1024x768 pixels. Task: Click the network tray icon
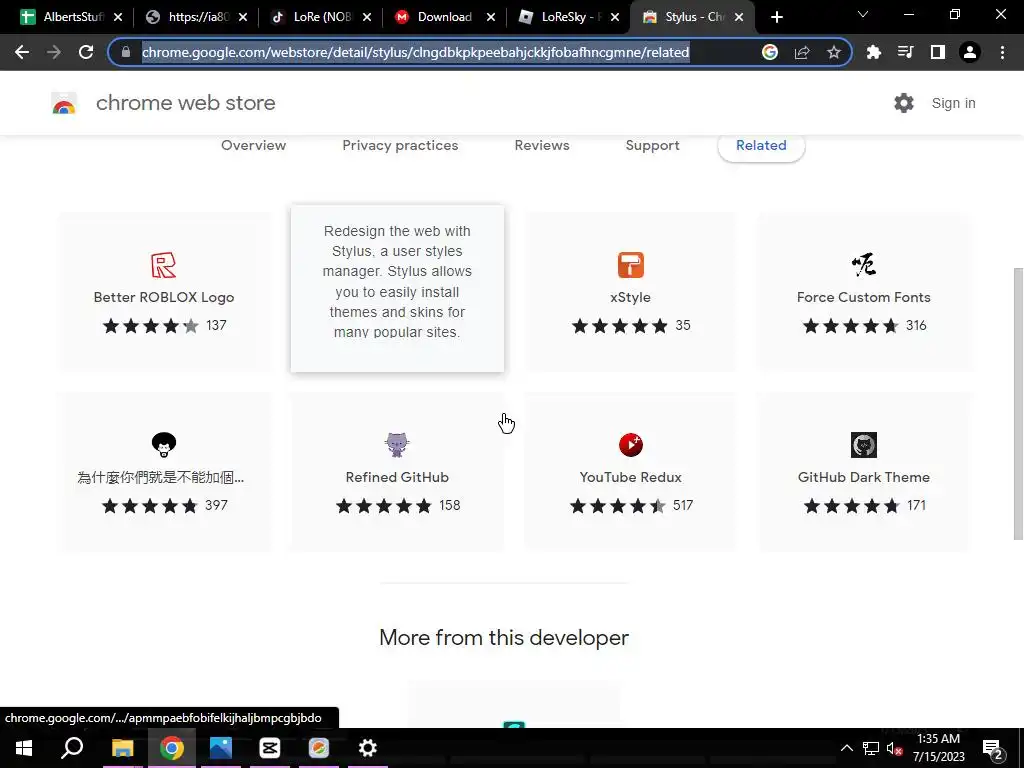pyautogui.click(x=871, y=748)
